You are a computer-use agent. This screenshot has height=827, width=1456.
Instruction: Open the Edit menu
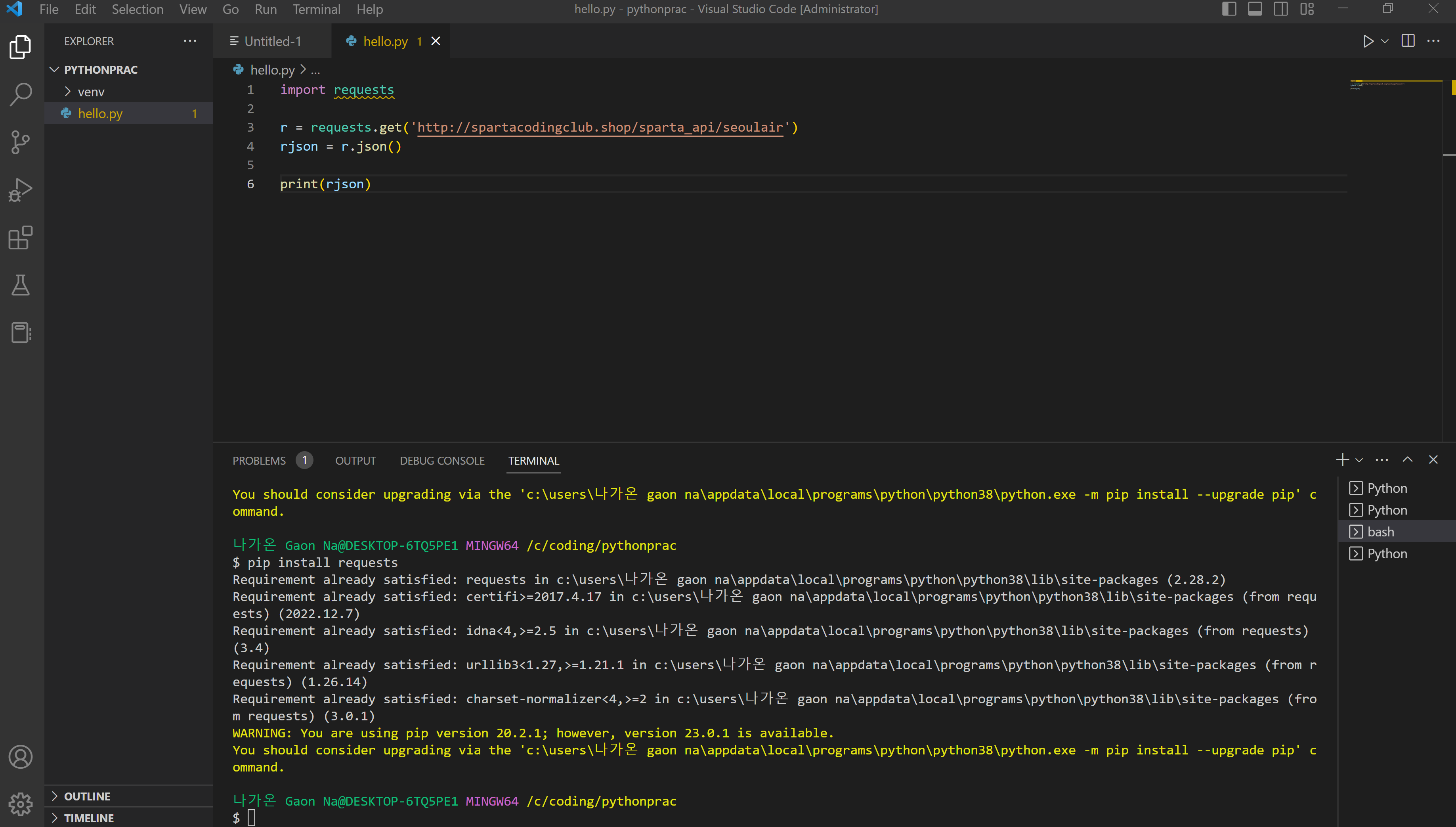click(x=85, y=9)
